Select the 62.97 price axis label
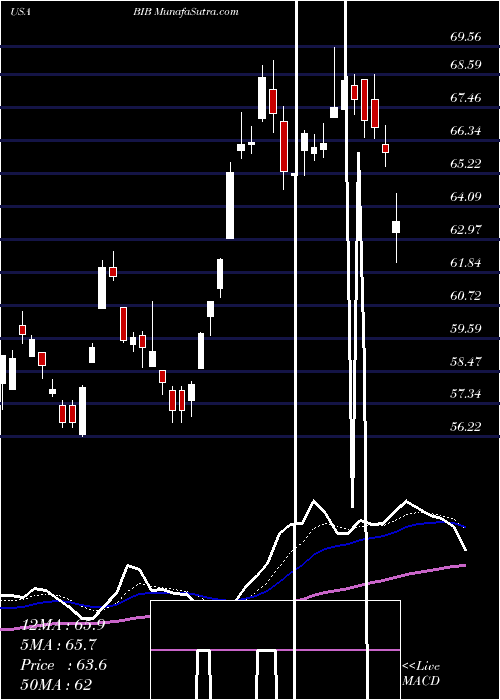Image resolution: width=500 pixels, height=700 pixels. point(466,229)
